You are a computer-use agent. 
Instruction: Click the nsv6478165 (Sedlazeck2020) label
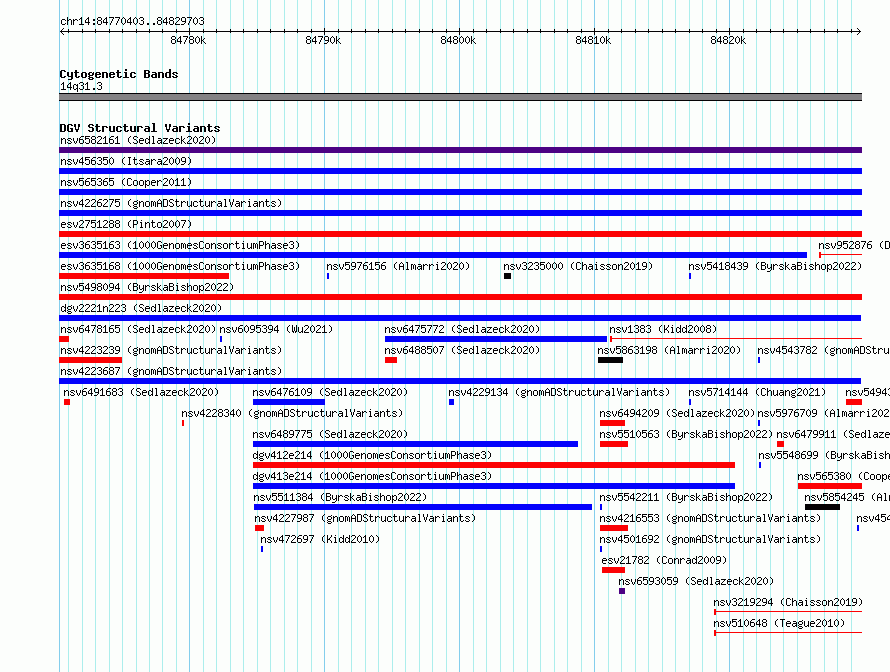138,329
